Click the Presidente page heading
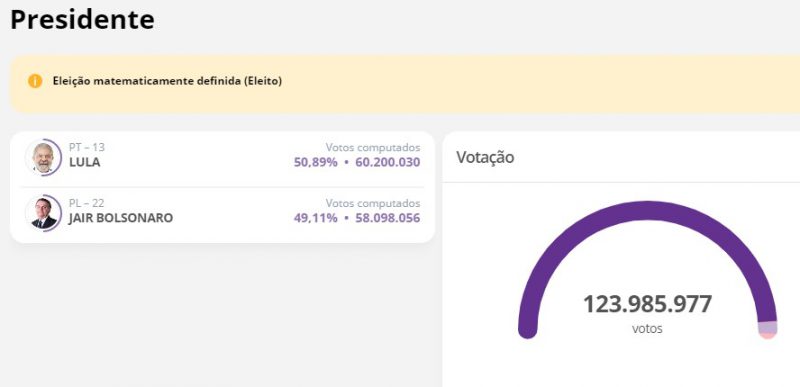Viewport: 800px width, 387px height. point(82,19)
